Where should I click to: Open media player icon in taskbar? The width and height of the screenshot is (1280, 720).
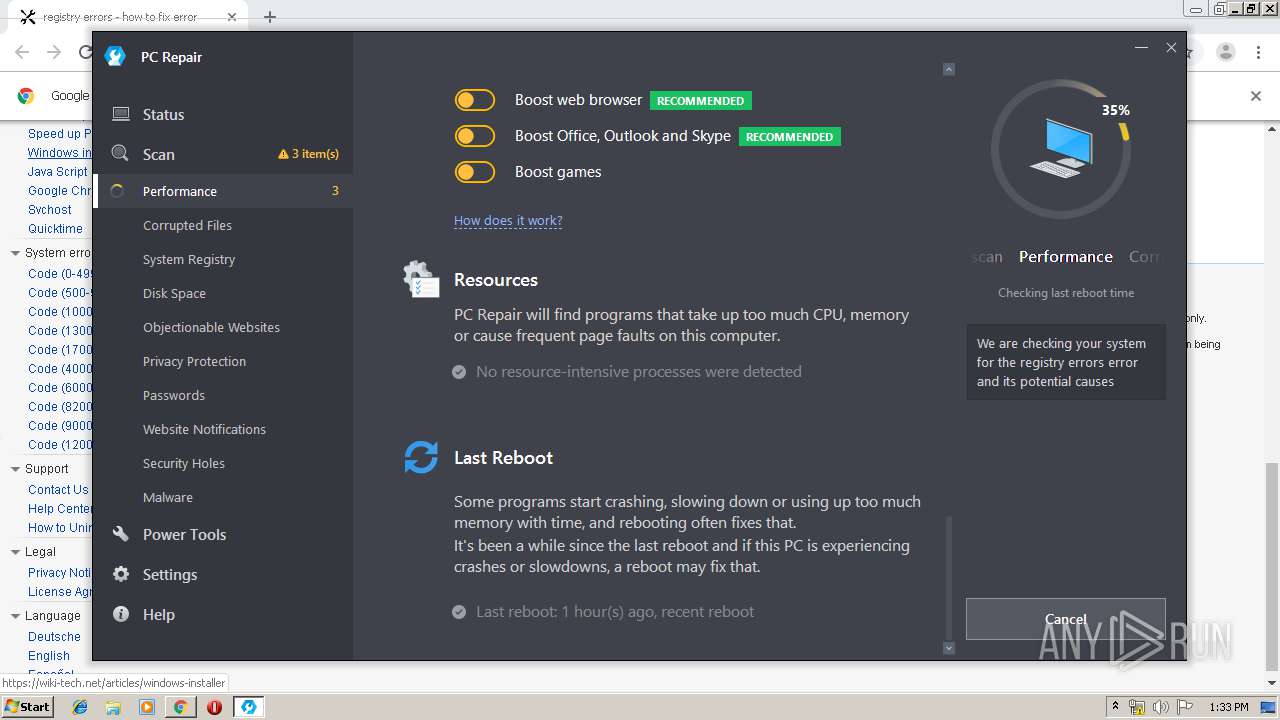click(147, 707)
